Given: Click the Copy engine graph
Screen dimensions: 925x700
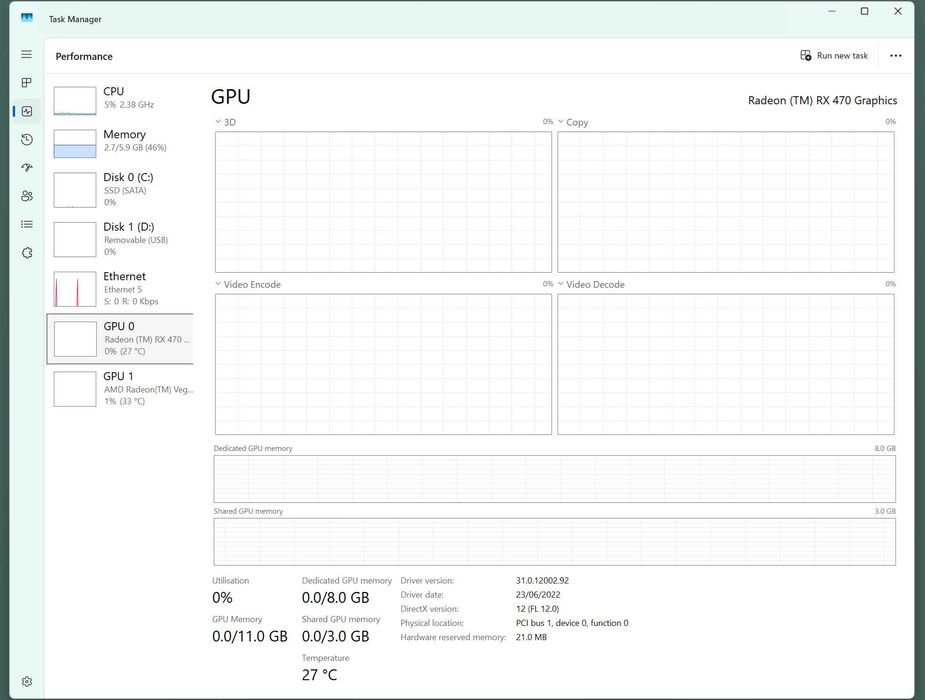Looking at the screenshot, I should 726,202.
